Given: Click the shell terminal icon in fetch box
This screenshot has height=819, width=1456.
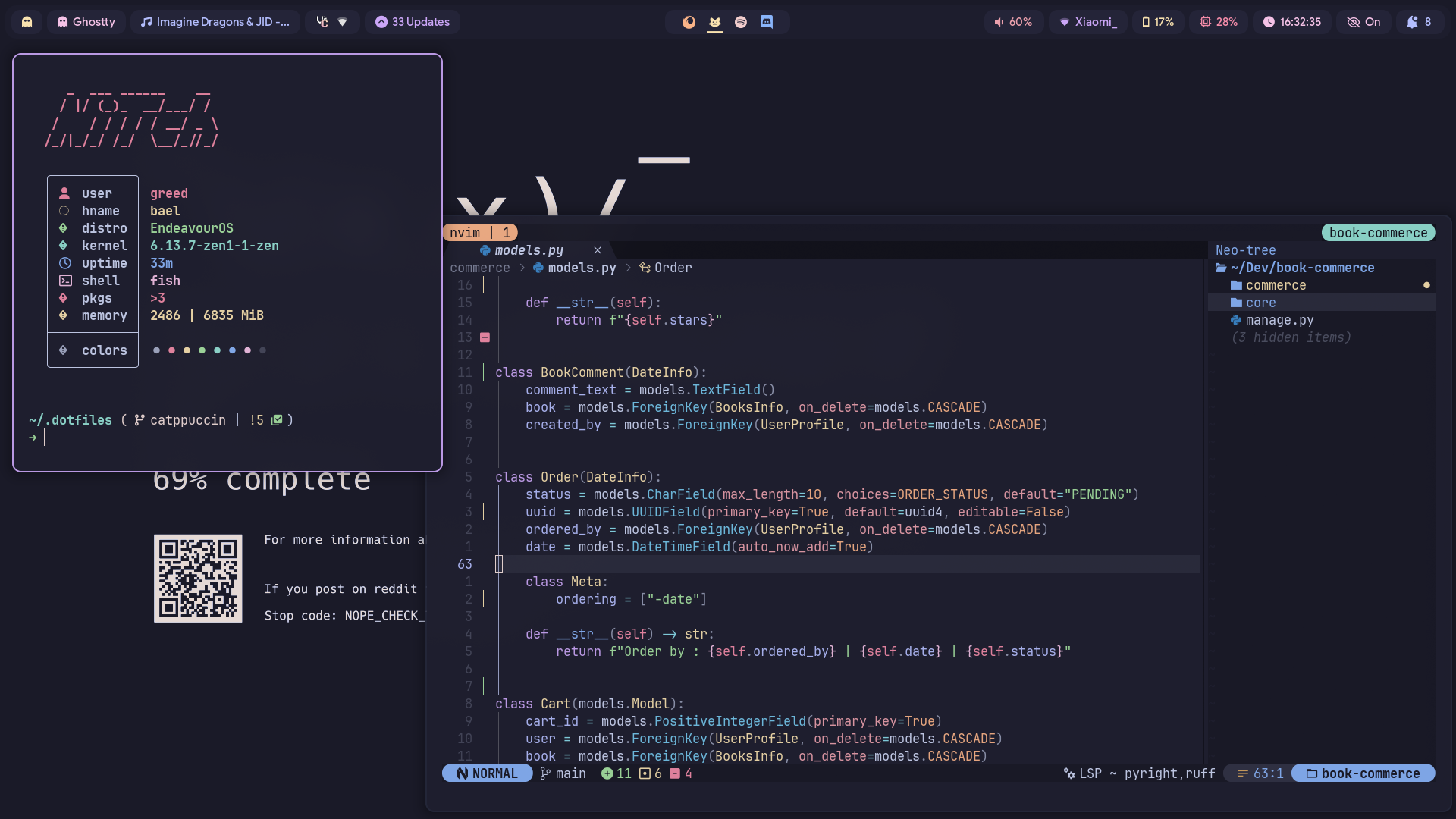Looking at the screenshot, I should tap(65, 281).
